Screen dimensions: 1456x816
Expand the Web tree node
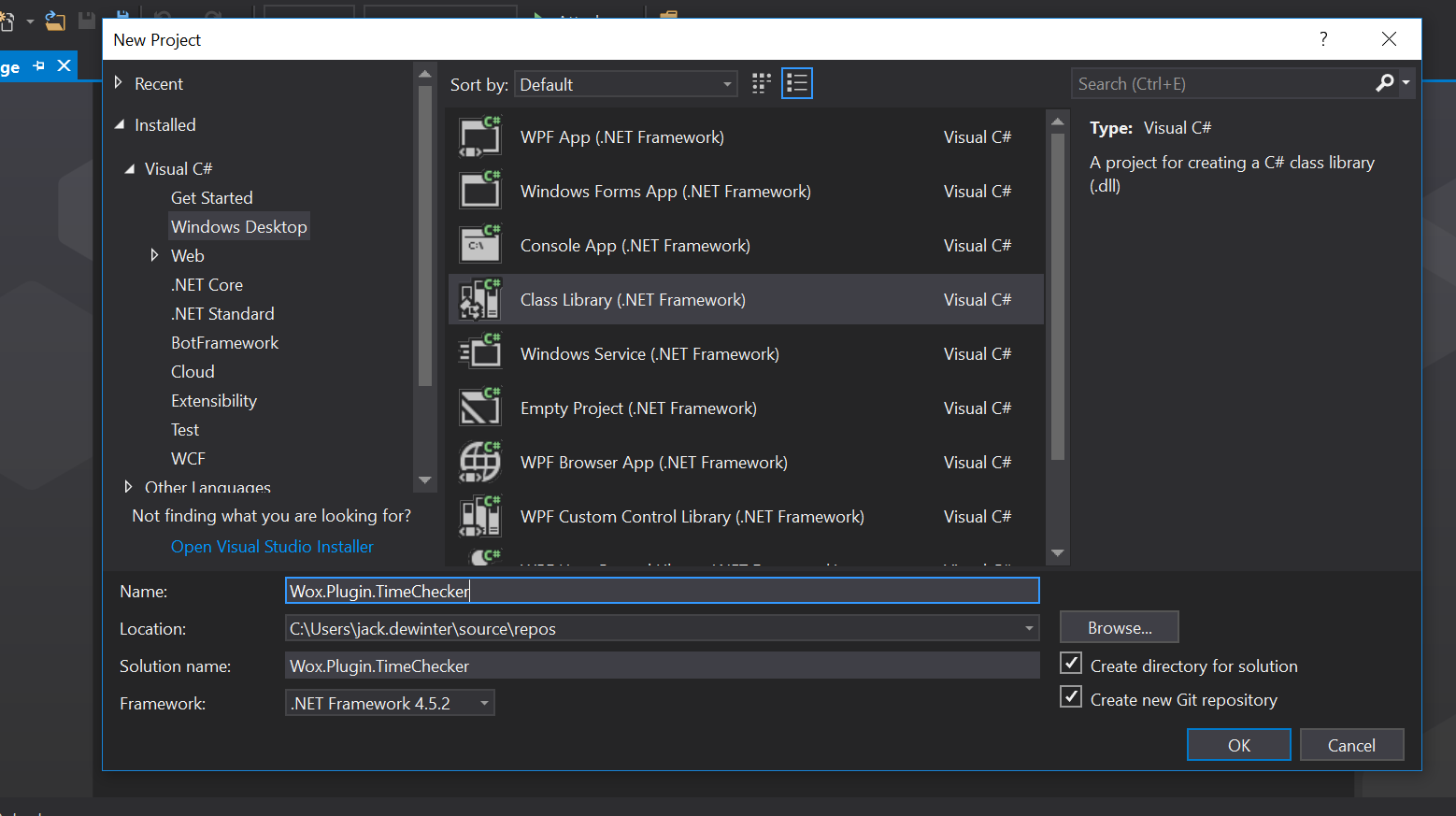point(155,254)
